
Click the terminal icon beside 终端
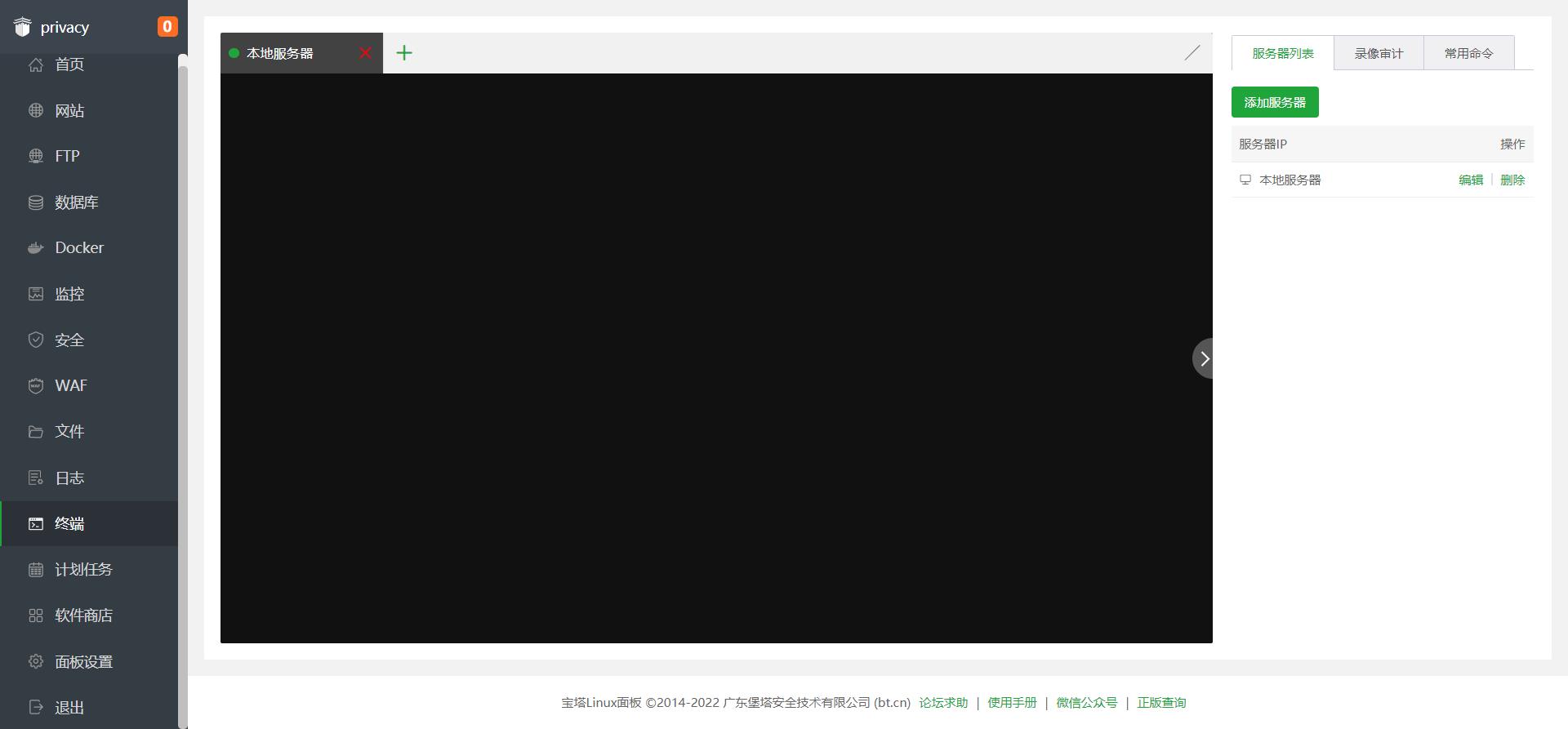tap(36, 523)
